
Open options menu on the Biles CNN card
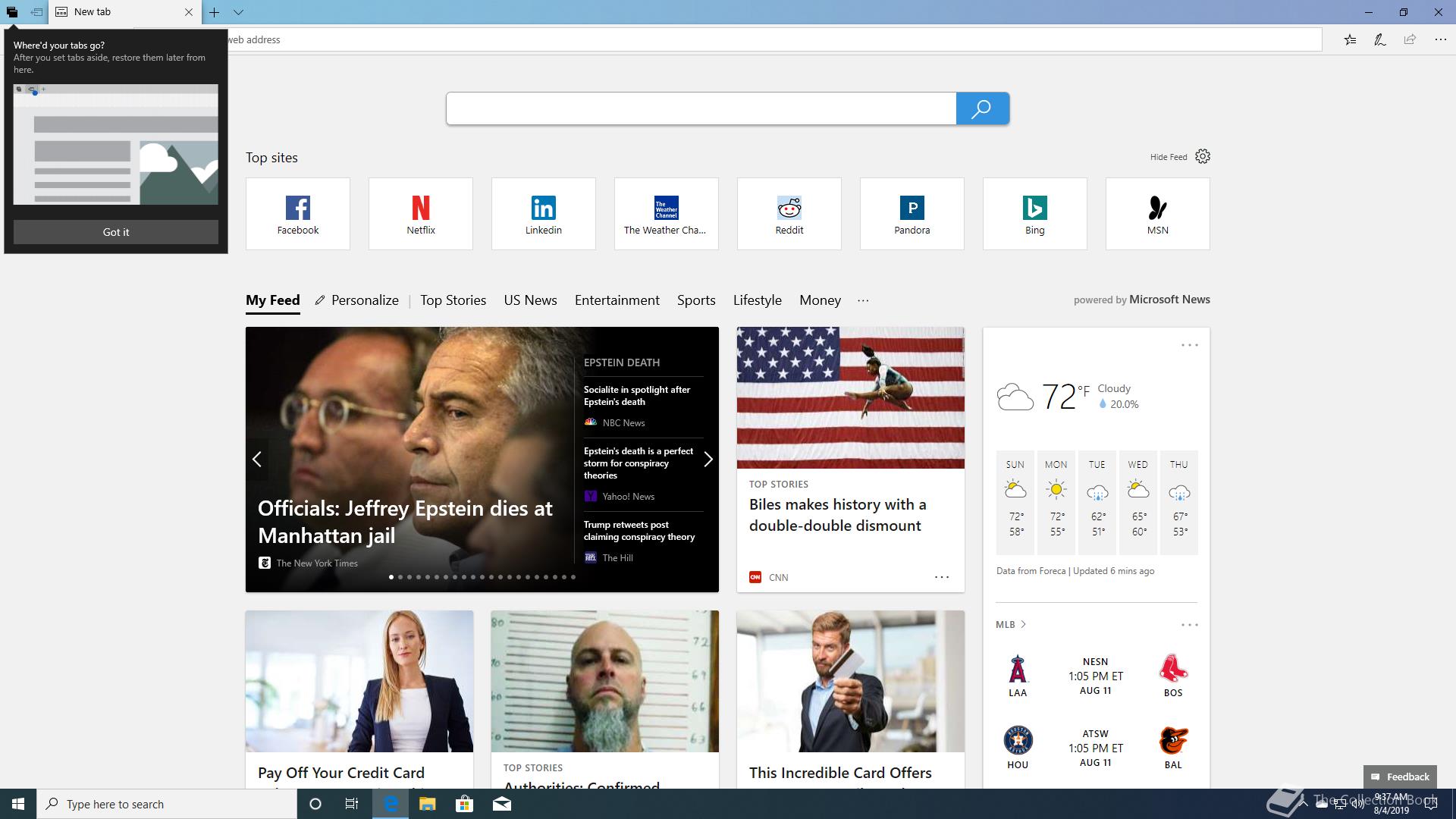tap(942, 577)
